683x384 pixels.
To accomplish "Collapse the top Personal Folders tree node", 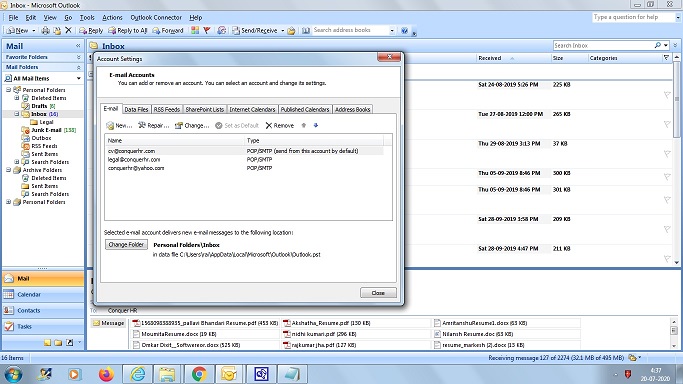I will [x=8, y=90].
